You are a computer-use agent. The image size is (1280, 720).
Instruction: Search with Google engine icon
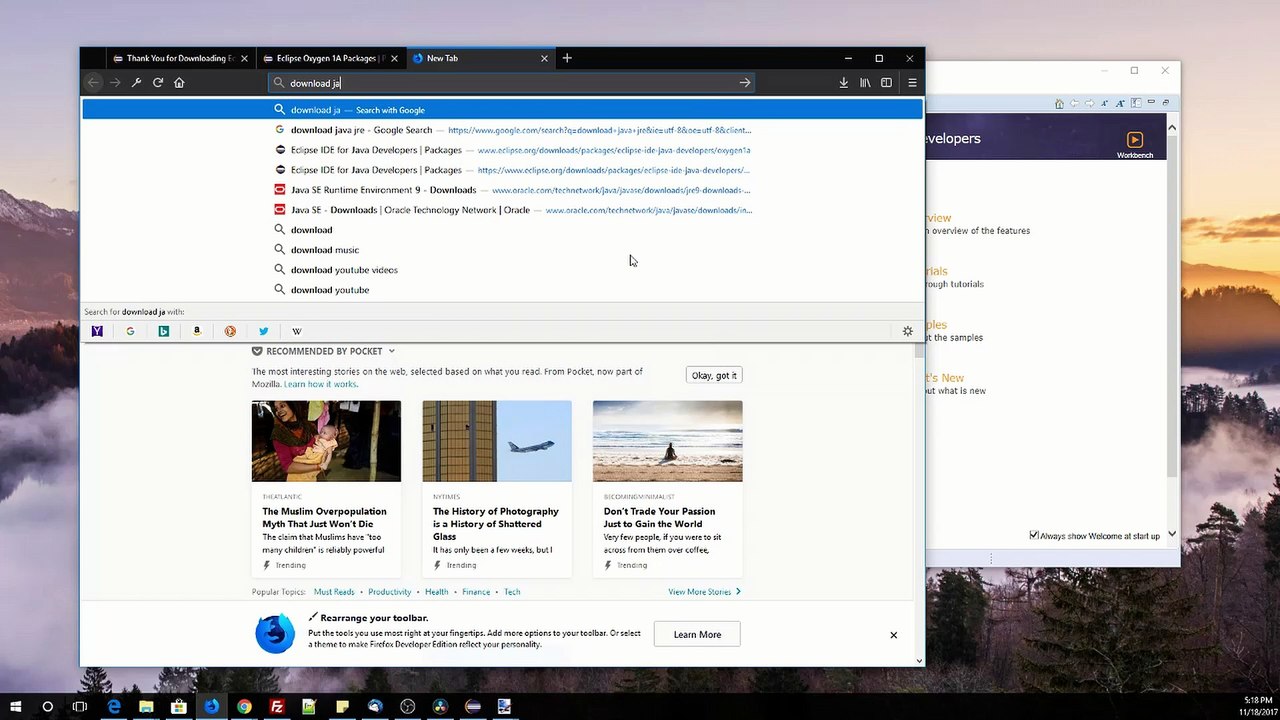pos(130,331)
